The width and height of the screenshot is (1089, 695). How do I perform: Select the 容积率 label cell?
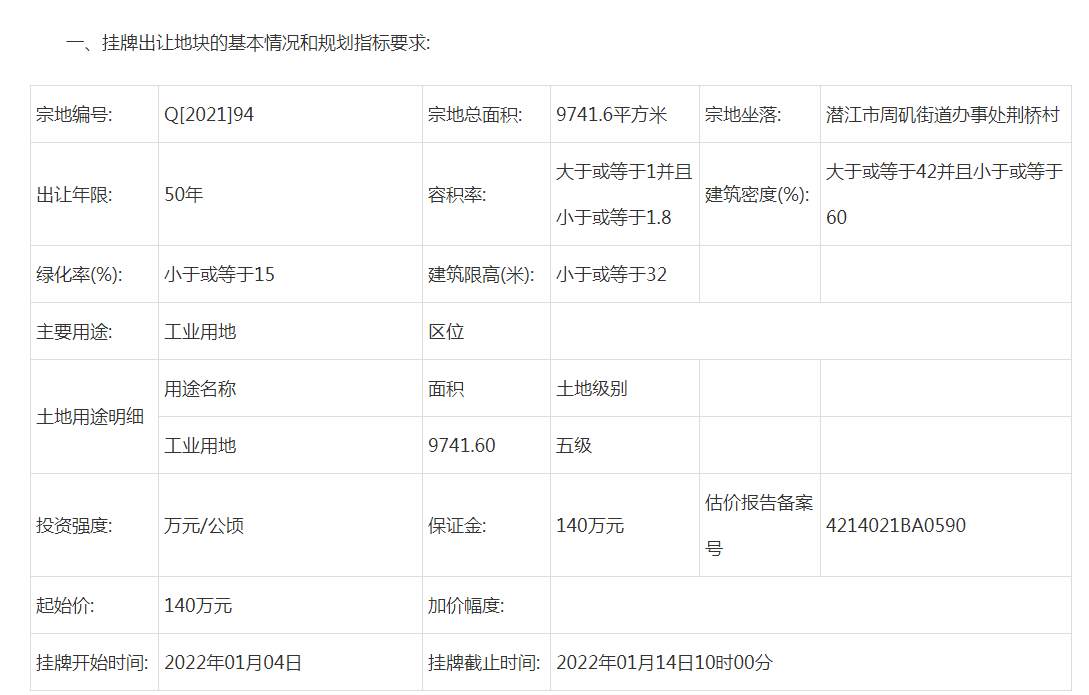457,195
